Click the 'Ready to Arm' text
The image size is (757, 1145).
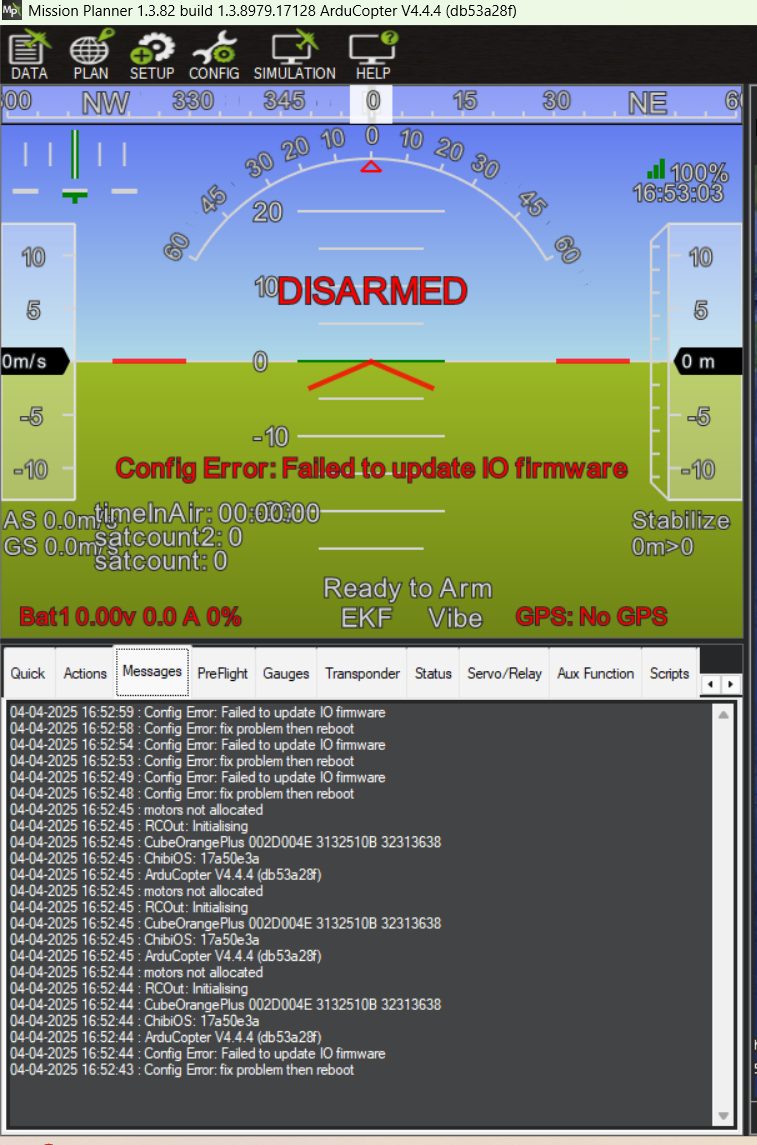[408, 588]
